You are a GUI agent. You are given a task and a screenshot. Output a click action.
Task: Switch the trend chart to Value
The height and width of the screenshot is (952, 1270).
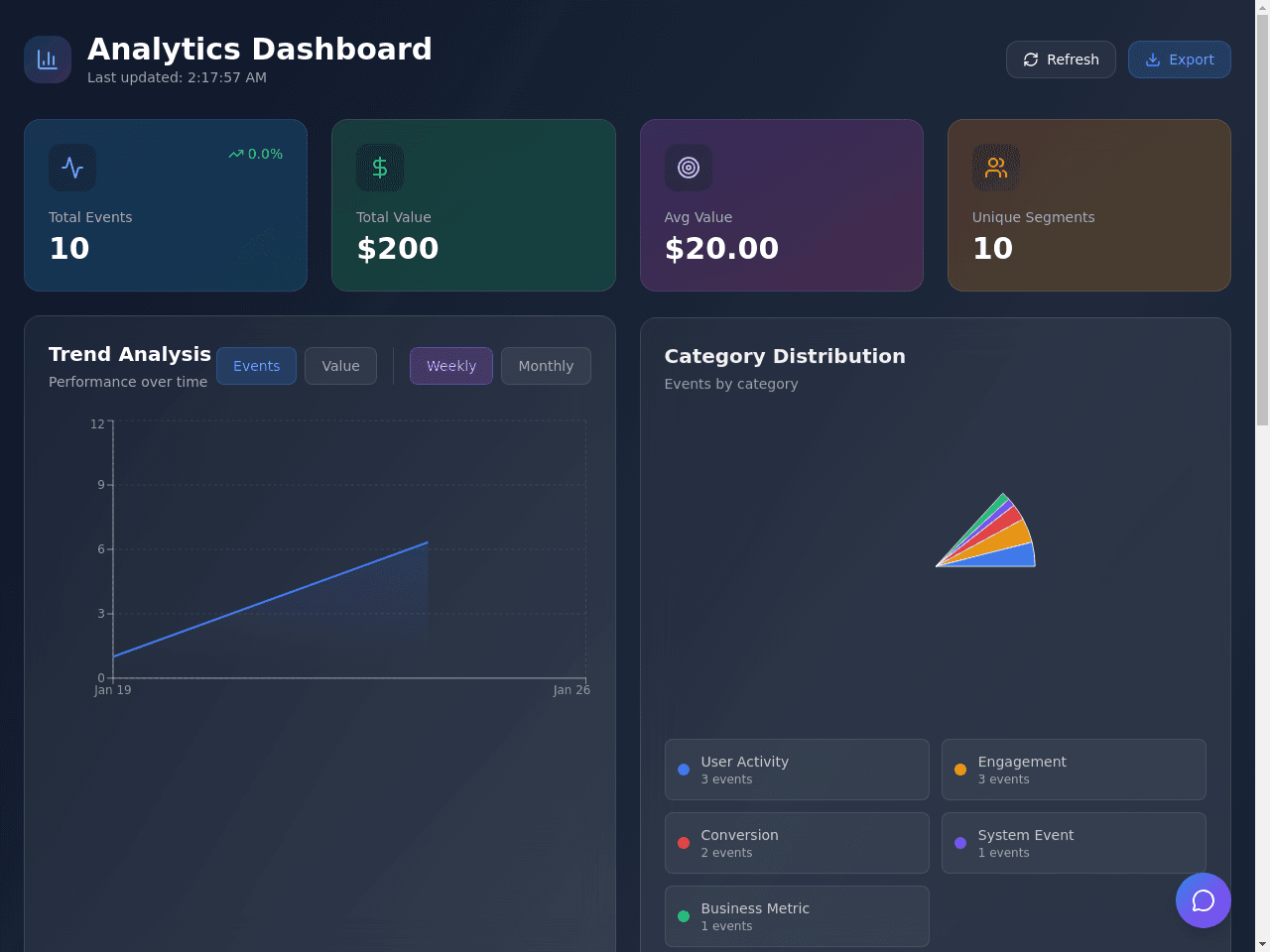pos(340,366)
